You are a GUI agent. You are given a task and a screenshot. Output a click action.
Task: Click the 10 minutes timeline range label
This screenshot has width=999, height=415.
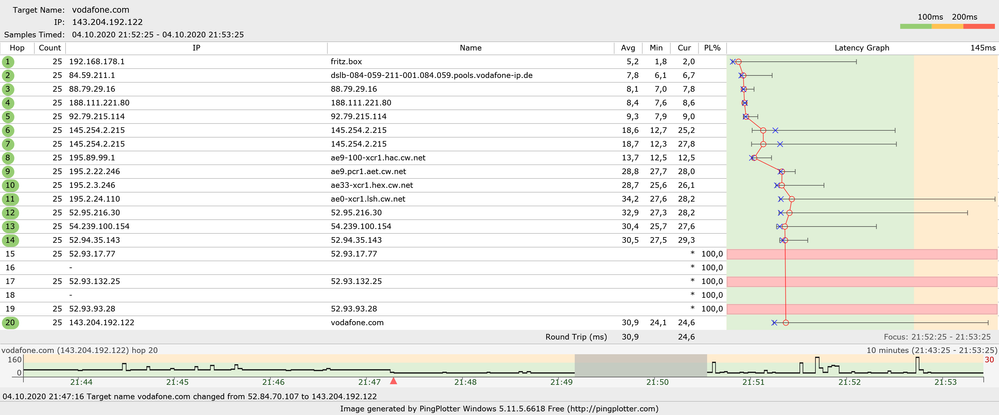click(932, 350)
